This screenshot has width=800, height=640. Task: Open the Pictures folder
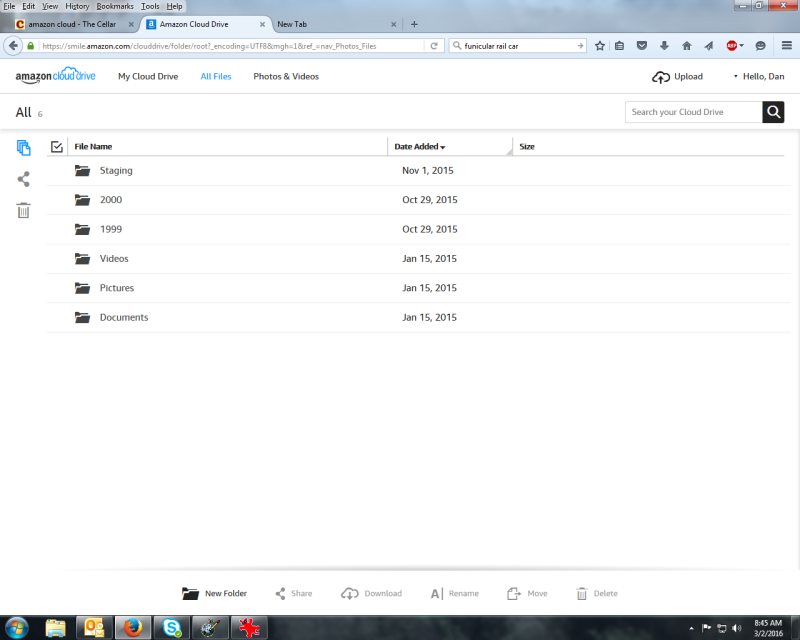coord(116,288)
